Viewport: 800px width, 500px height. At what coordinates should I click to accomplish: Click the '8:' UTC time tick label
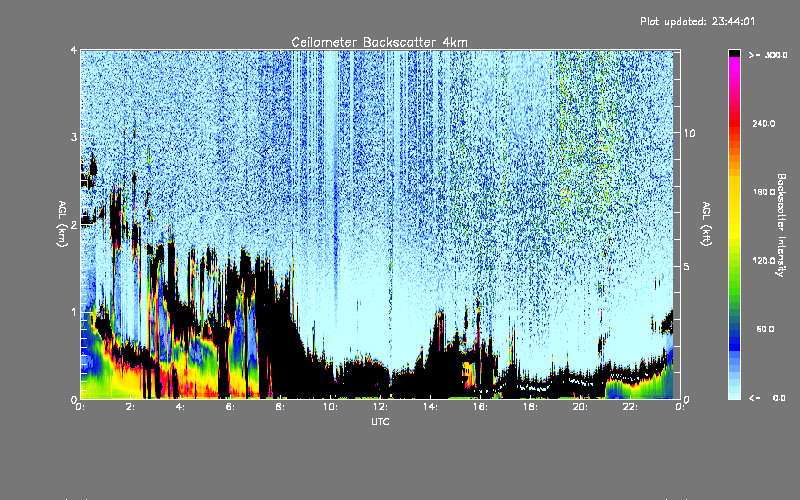pos(280,407)
